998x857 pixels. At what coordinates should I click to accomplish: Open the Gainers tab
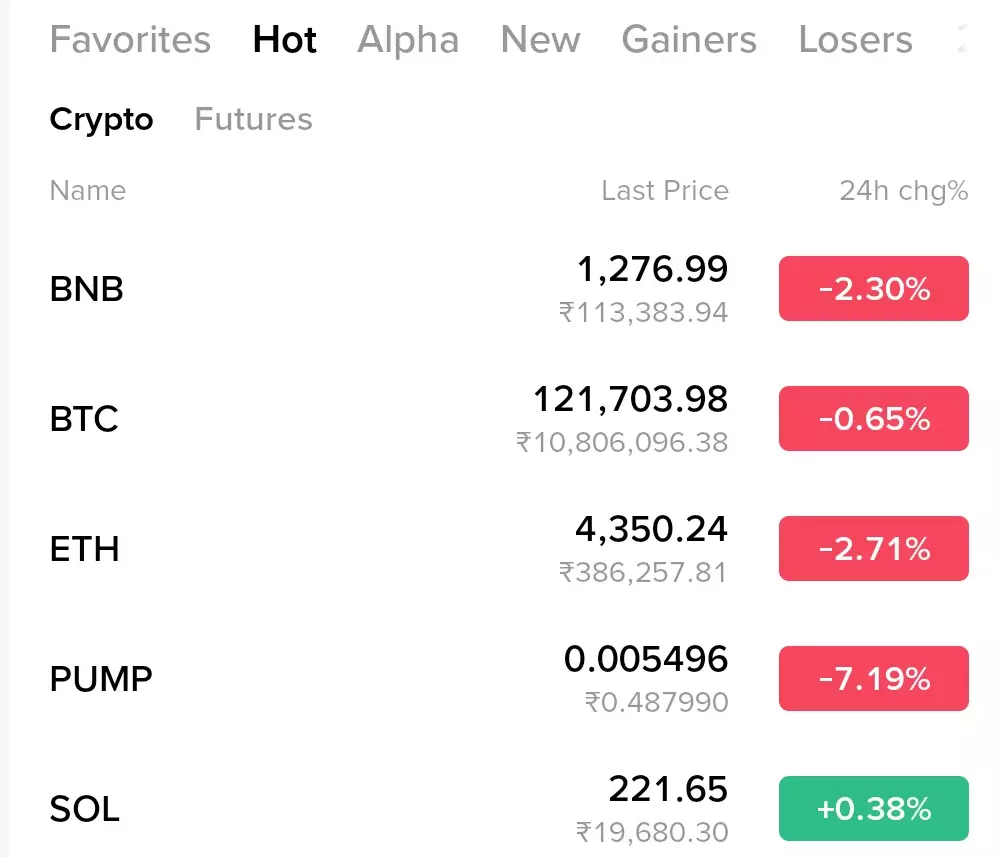click(x=689, y=40)
